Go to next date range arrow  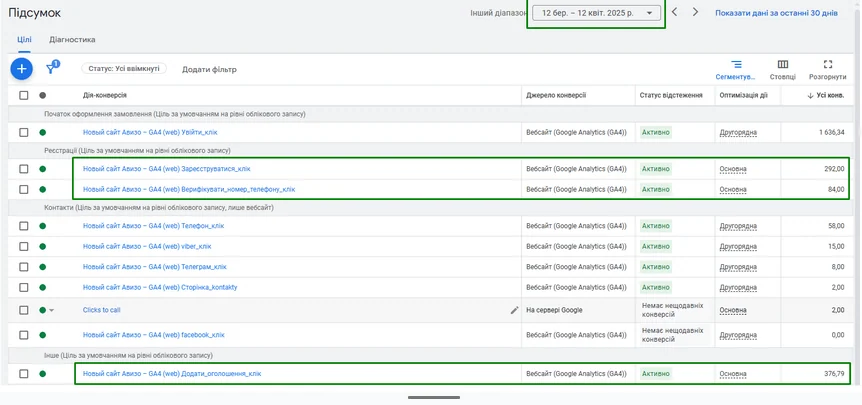tap(695, 12)
